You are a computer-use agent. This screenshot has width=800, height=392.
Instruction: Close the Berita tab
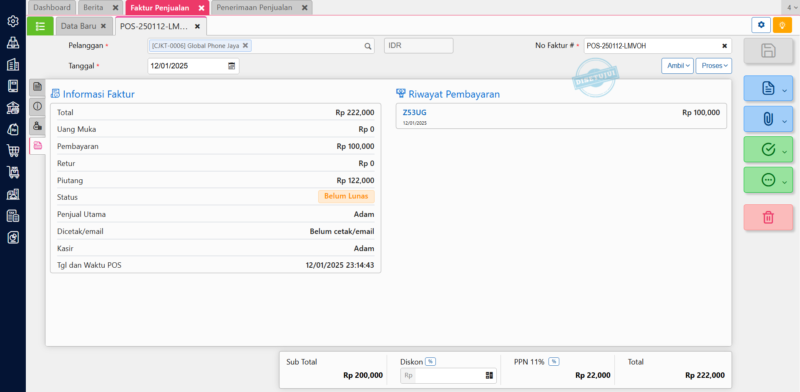115,8
